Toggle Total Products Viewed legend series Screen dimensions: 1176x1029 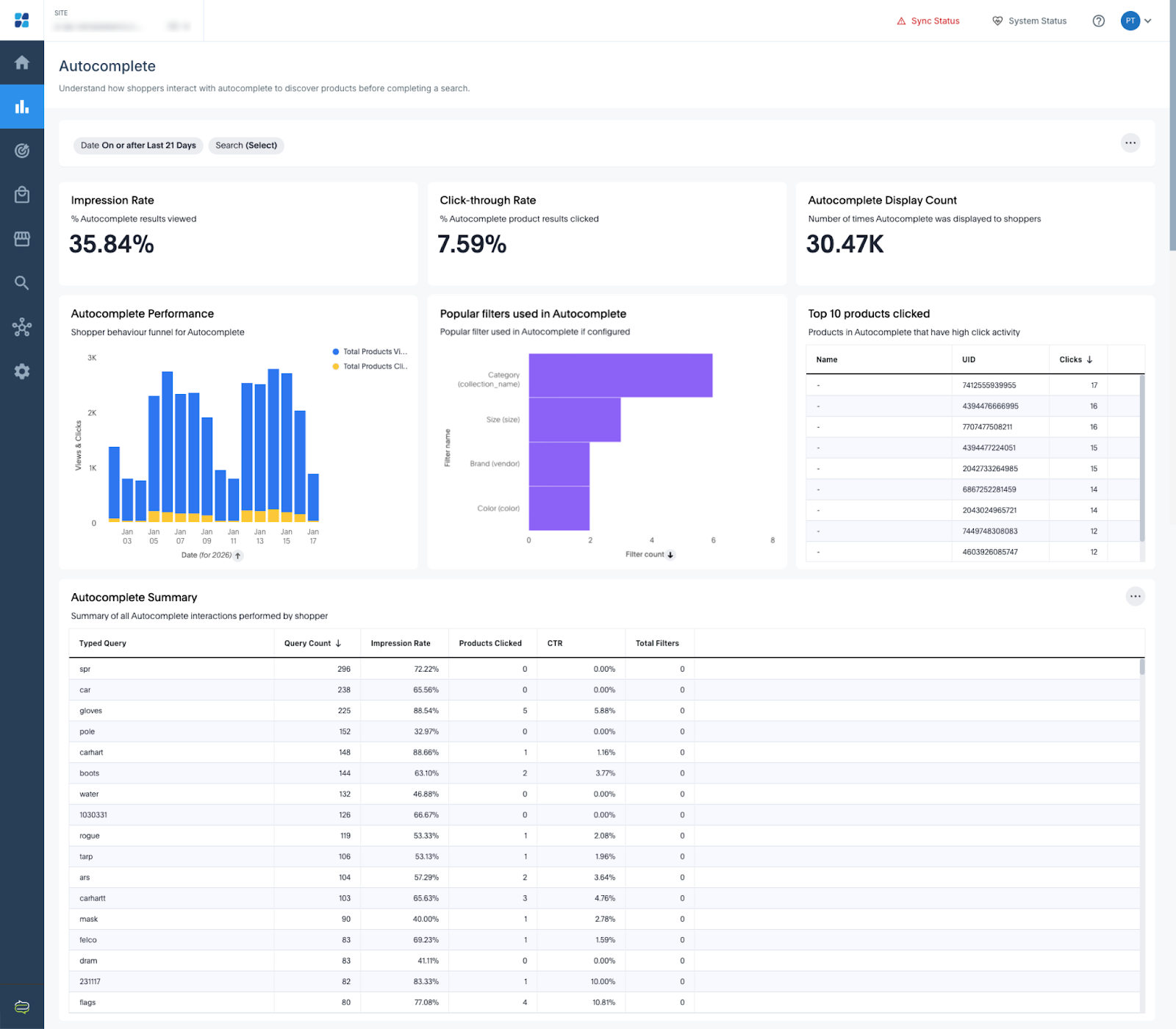pyautogui.click(x=370, y=351)
